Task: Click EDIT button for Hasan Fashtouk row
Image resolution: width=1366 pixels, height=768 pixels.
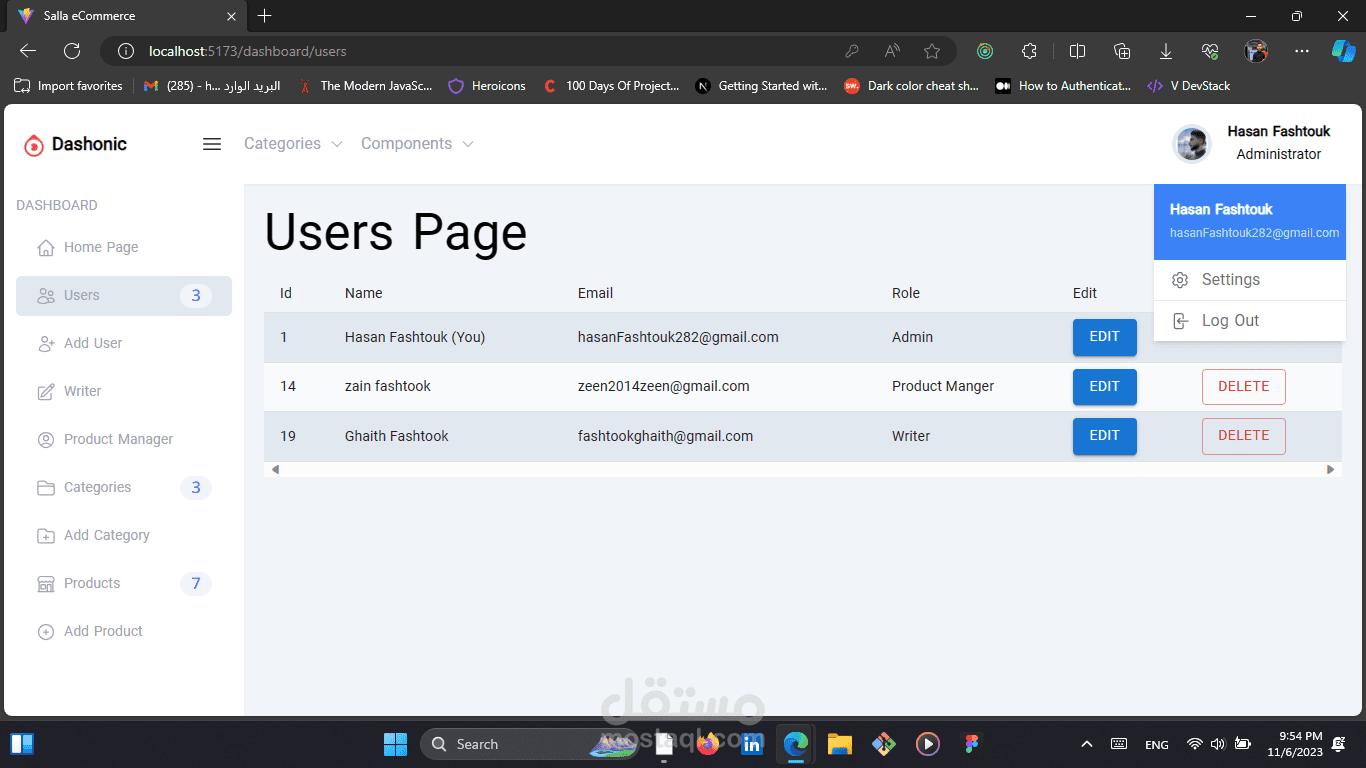Action: pyautogui.click(x=1104, y=337)
